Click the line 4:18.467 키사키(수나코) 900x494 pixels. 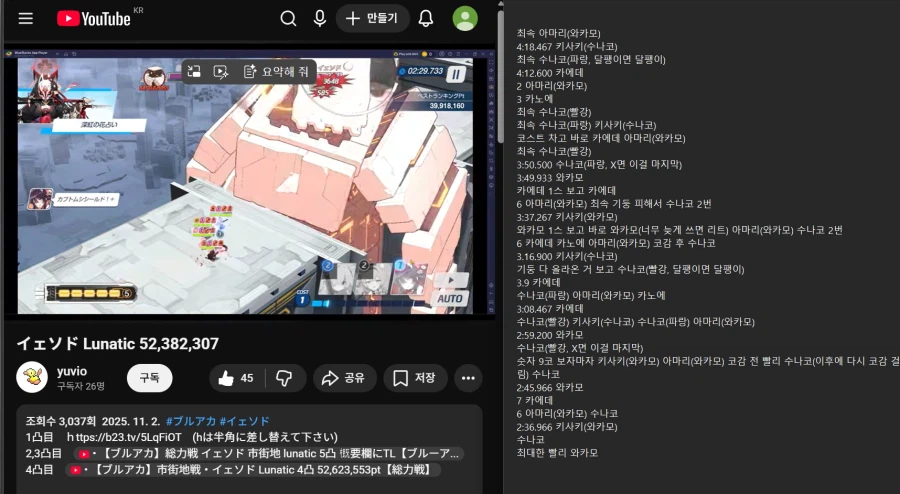pyautogui.click(x=567, y=46)
